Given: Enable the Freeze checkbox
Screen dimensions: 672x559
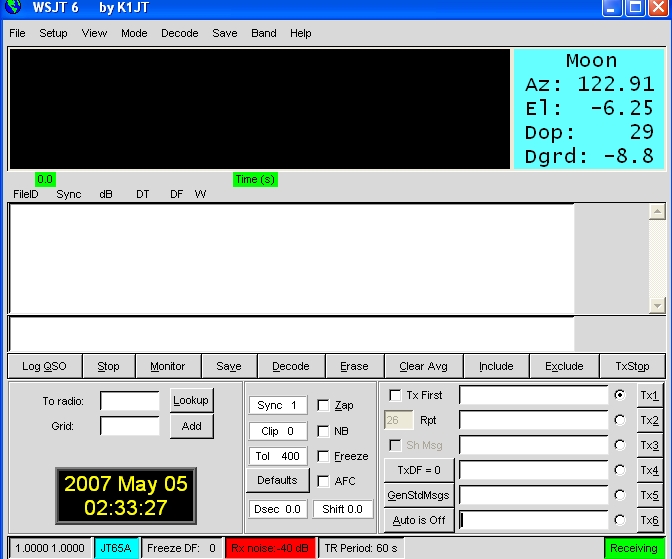Looking at the screenshot, I should pos(323,457).
